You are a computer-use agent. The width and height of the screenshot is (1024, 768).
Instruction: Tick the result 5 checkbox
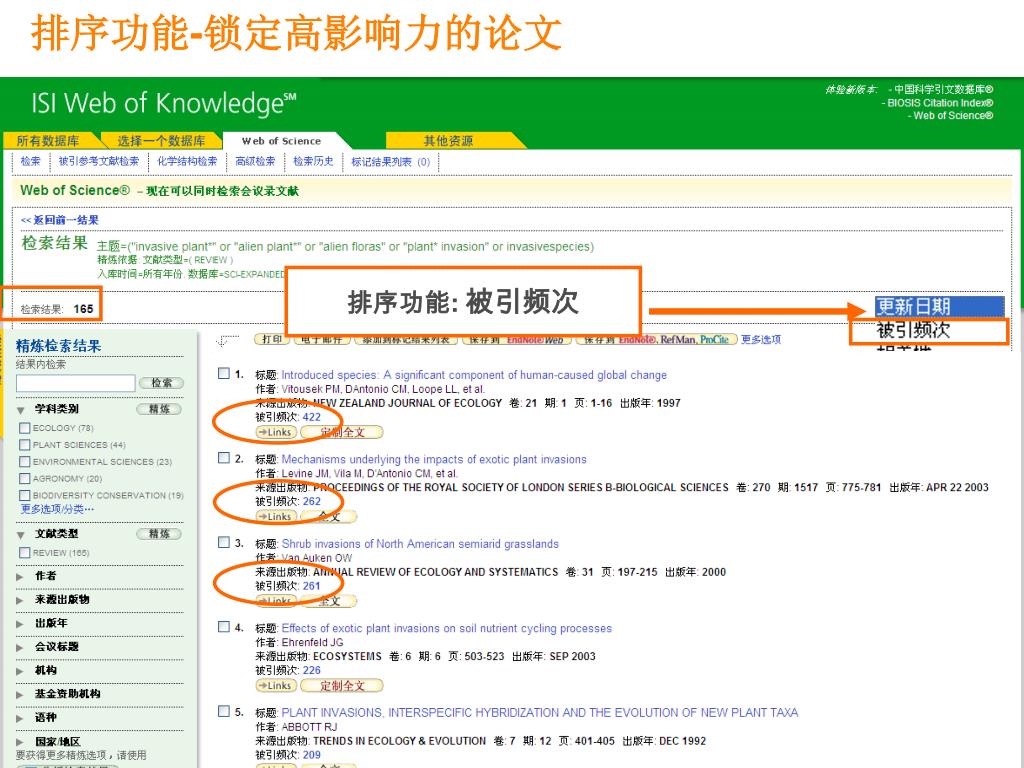click(x=223, y=711)
